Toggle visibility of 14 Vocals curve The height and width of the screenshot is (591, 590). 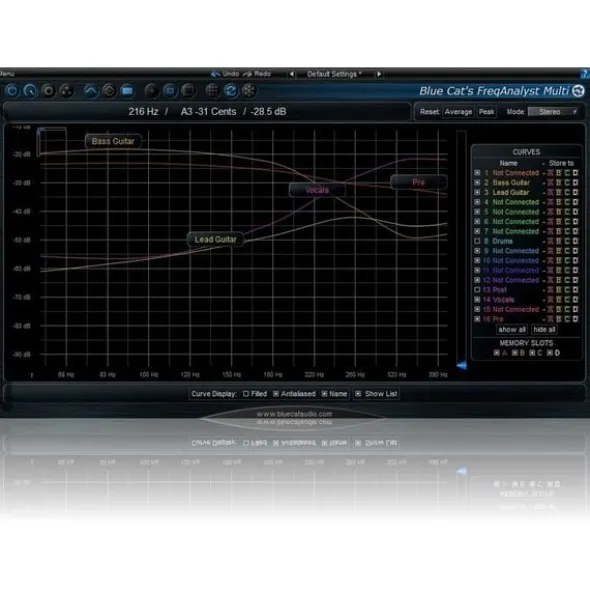(x=477, y=300)
